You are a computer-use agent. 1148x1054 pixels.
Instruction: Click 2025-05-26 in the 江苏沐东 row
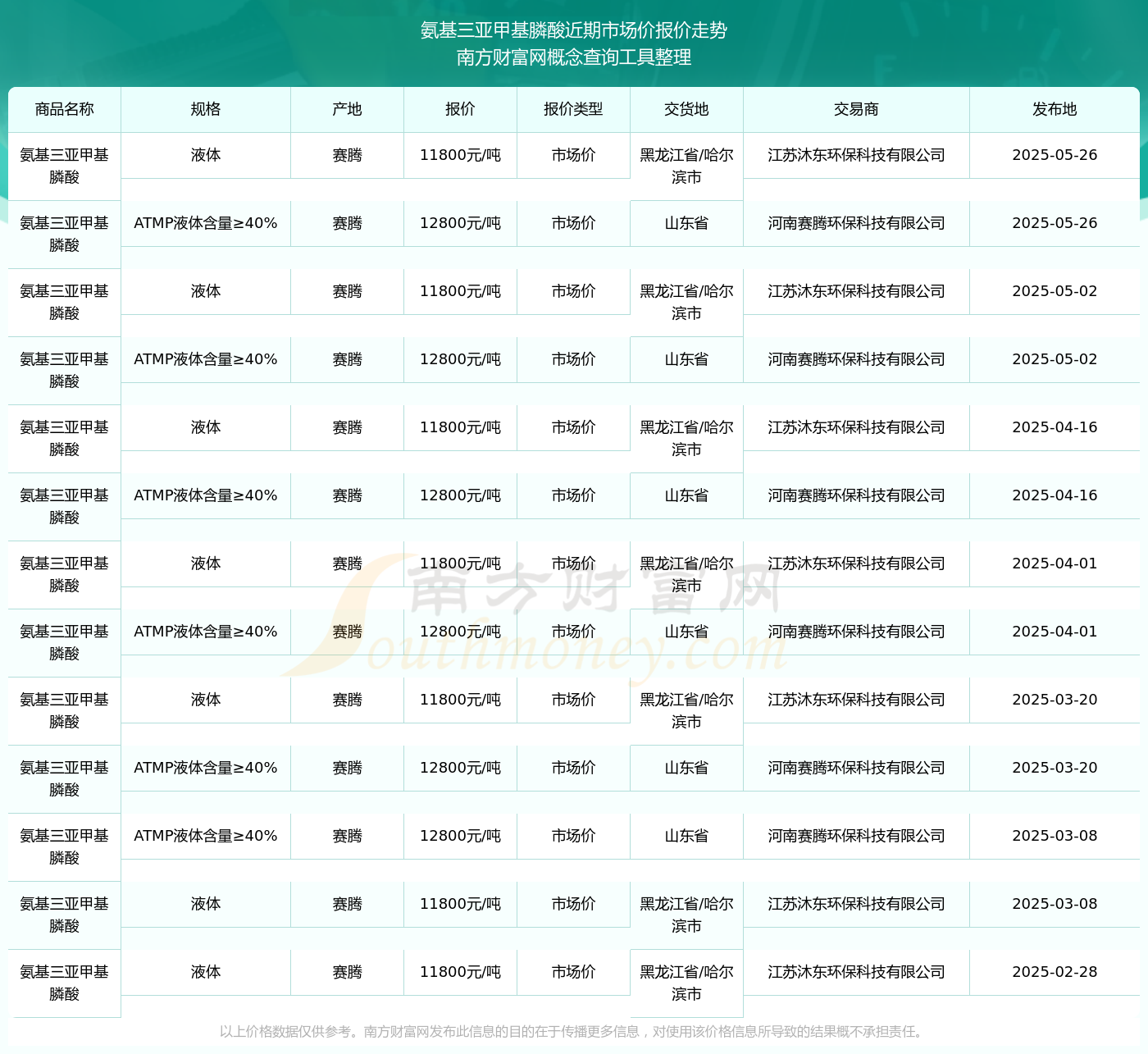(1055, 155)
